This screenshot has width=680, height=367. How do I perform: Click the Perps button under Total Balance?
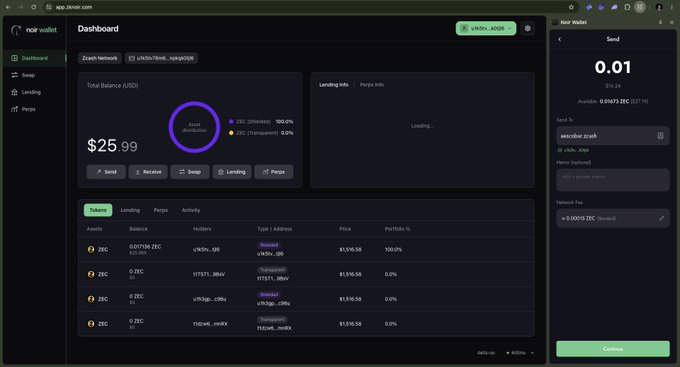[x=274, y=172]
